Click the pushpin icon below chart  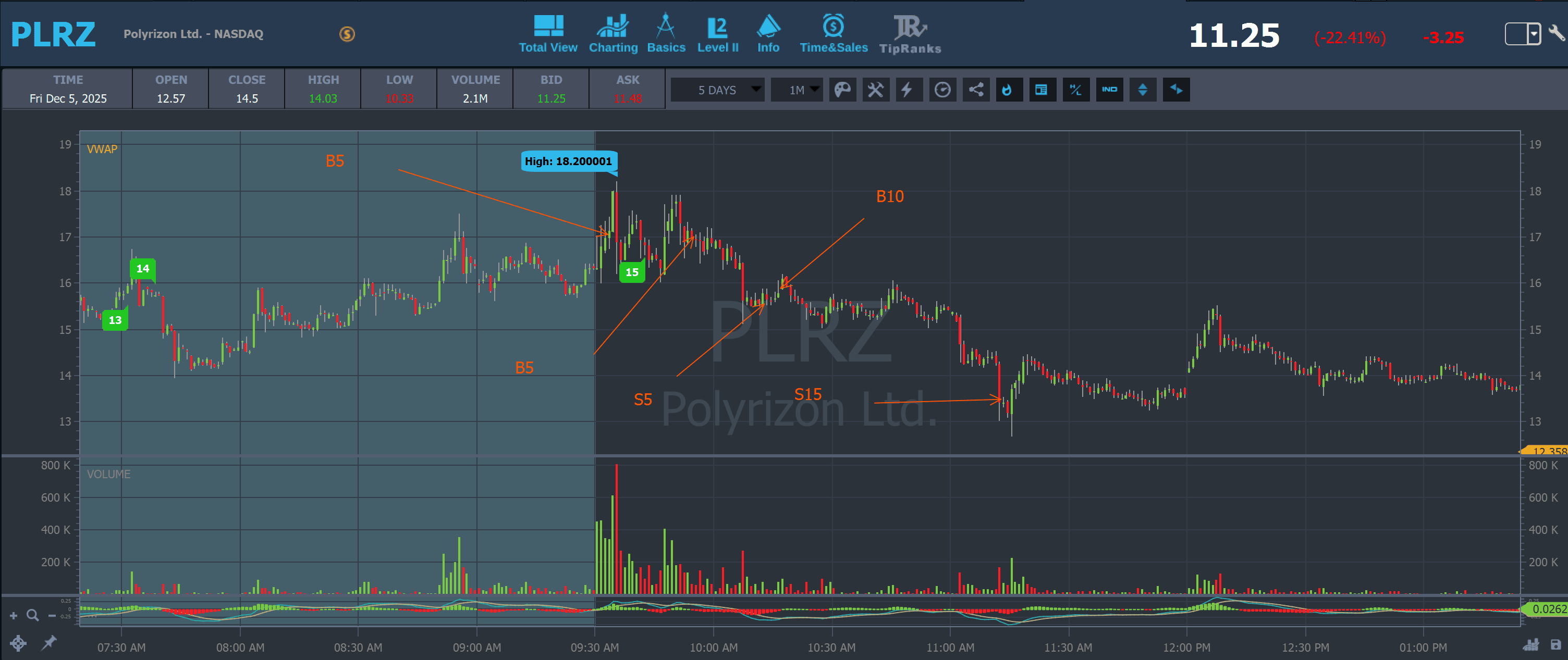(x=48, y=642)
